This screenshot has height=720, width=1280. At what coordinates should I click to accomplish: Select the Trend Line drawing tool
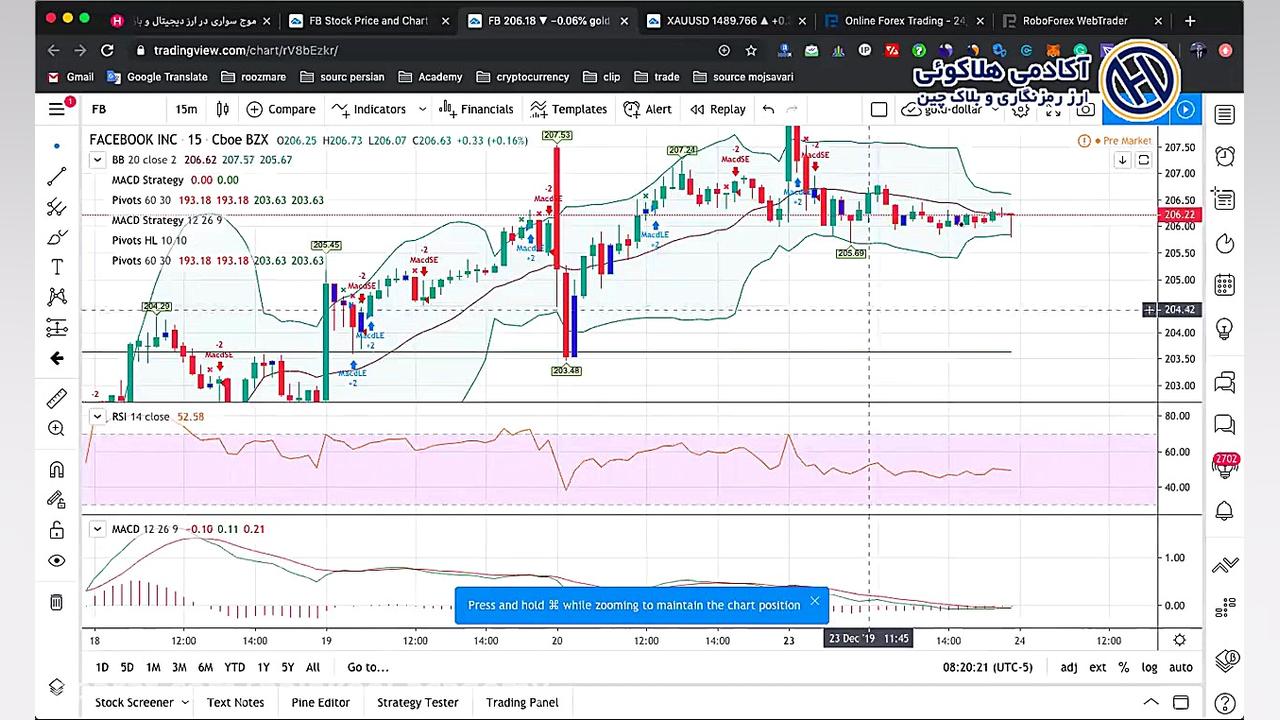click(57, 177)
